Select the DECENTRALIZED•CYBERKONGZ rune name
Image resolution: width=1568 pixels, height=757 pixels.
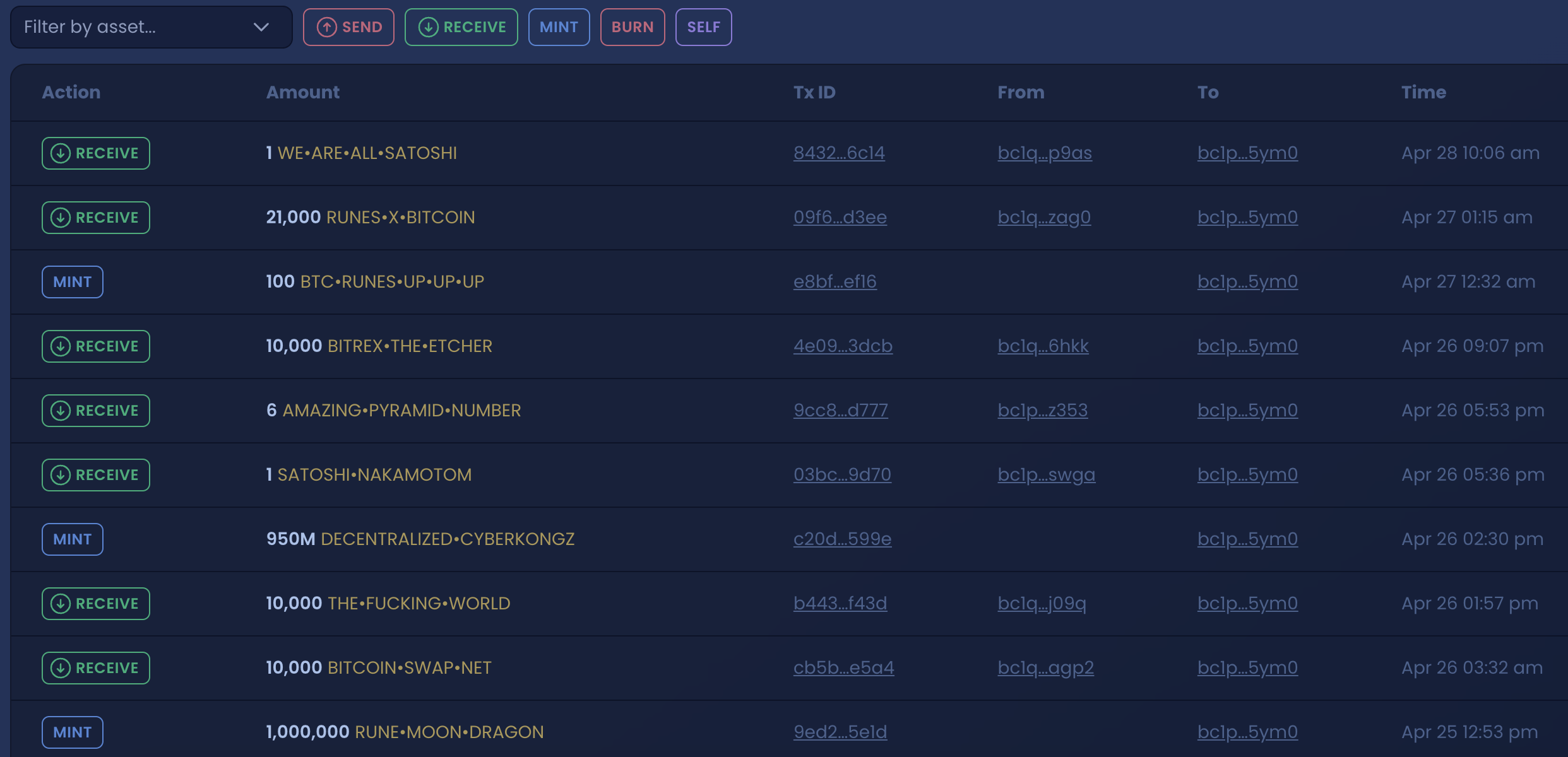click(448, 539)
